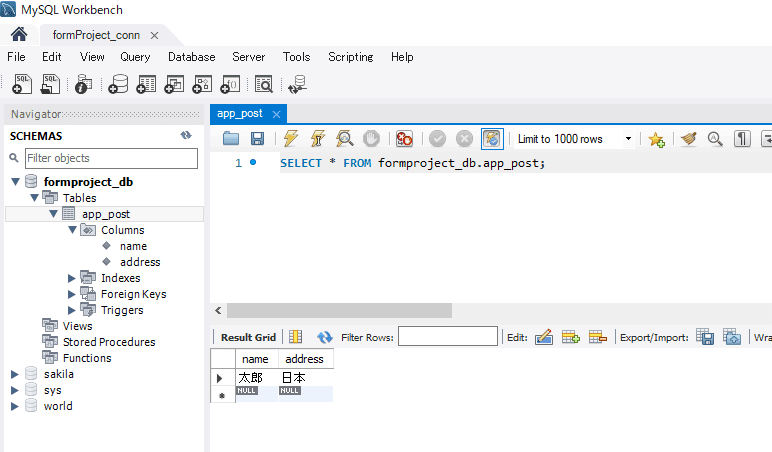Refresh the result grid data
The width and height of the screenshot is (772, 452).
point(324,337)
